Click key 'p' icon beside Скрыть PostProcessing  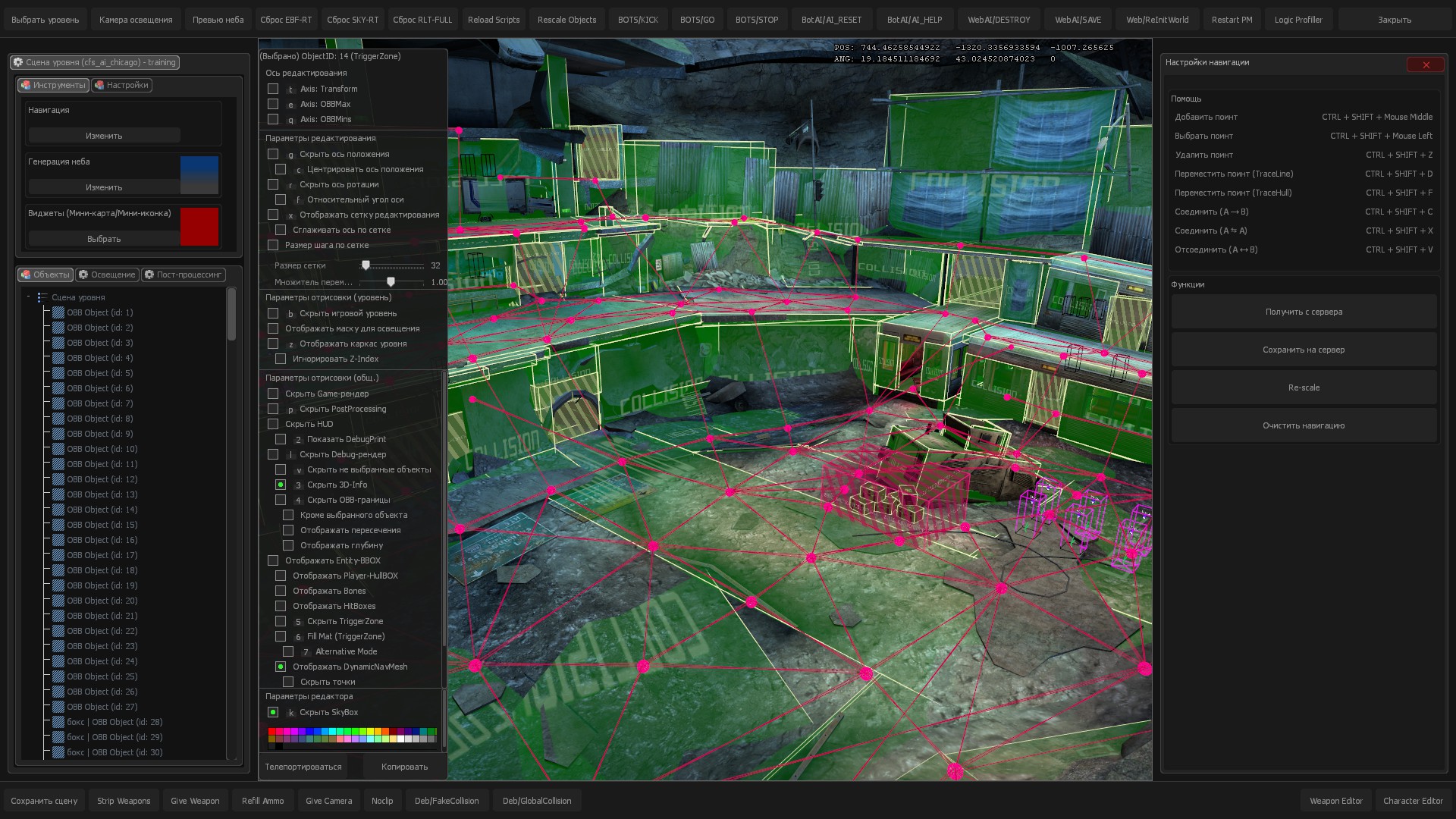pos(290,409)
